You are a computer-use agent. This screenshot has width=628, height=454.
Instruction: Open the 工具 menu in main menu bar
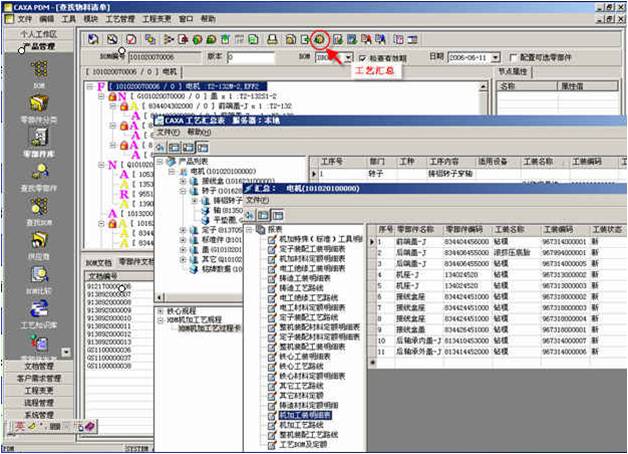coord(68,19)
